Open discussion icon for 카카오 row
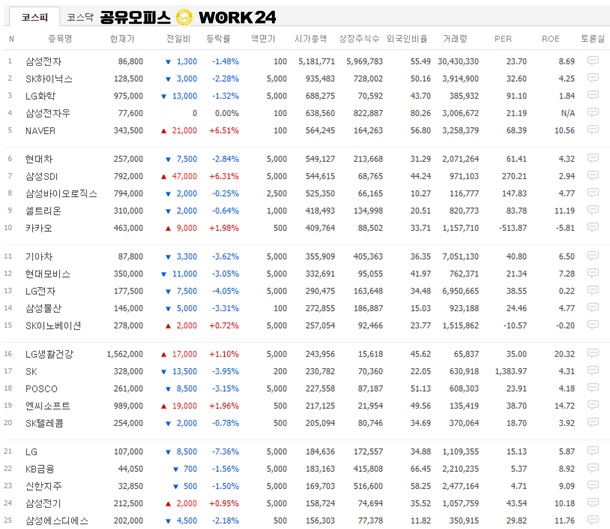610x529 pixels. coord(592,228)
